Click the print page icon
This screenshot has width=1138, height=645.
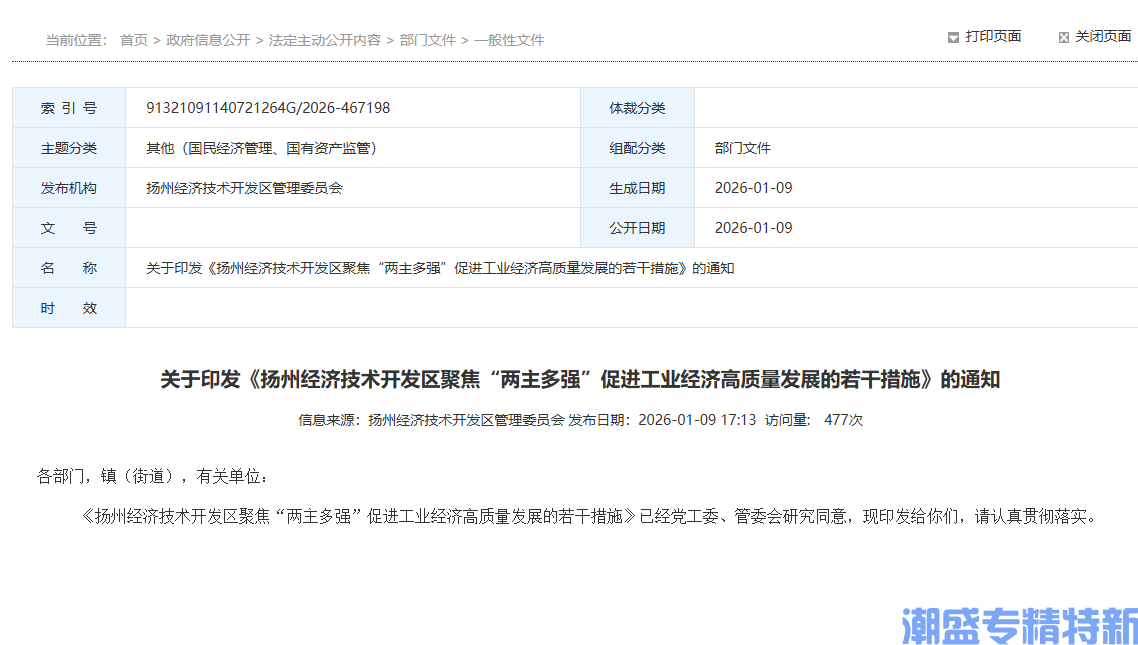tap(953, 36)
